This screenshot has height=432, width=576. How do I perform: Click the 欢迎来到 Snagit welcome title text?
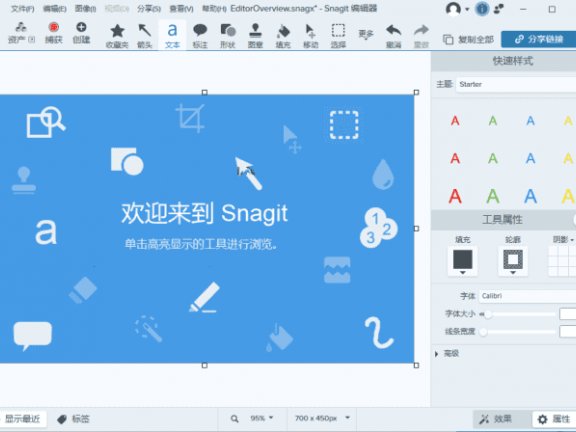point(204,213)
